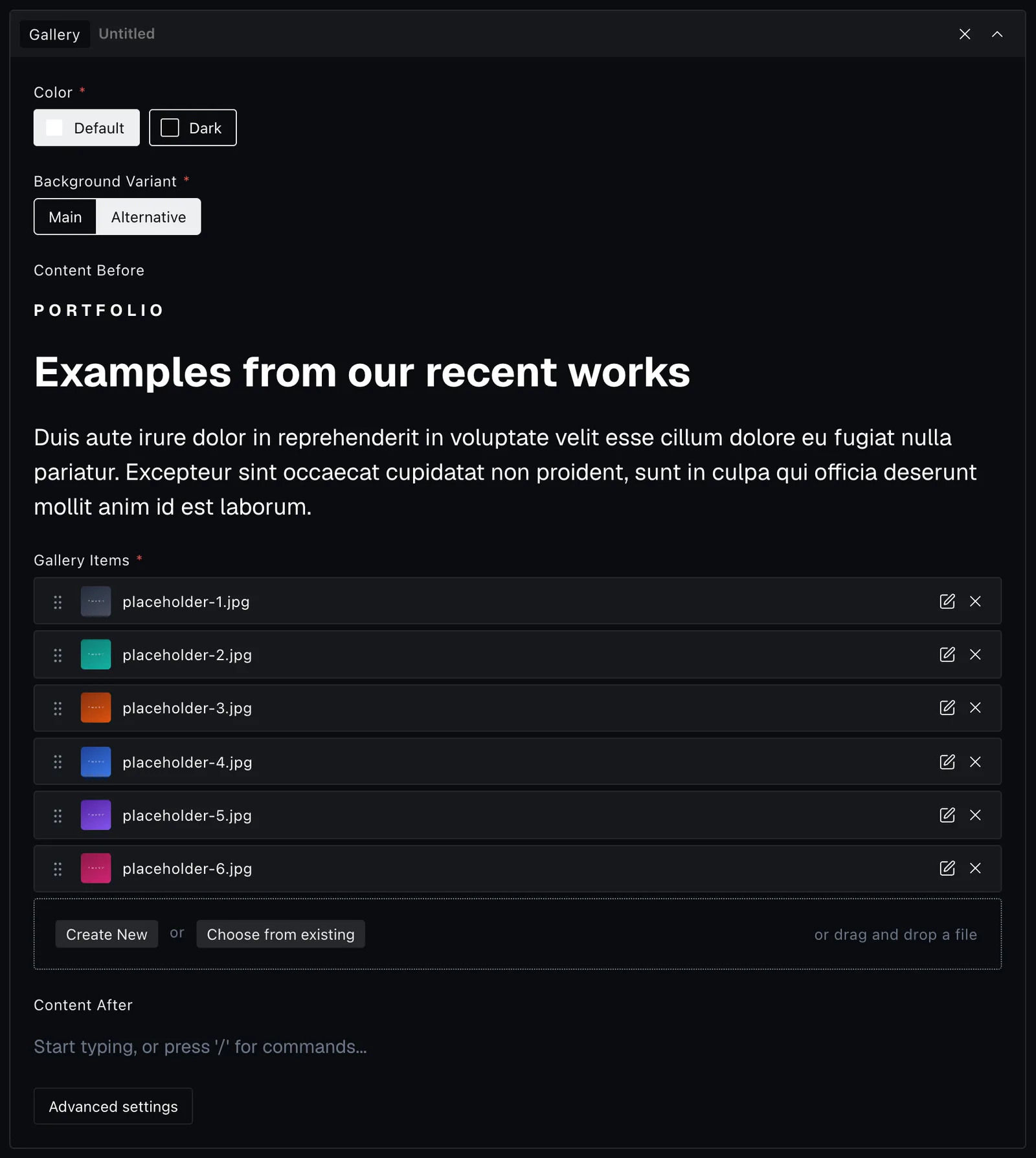Edit placeholder-1.jpg gallery item
Screen dimensions: 1036x1158
(x=947, y=601)
